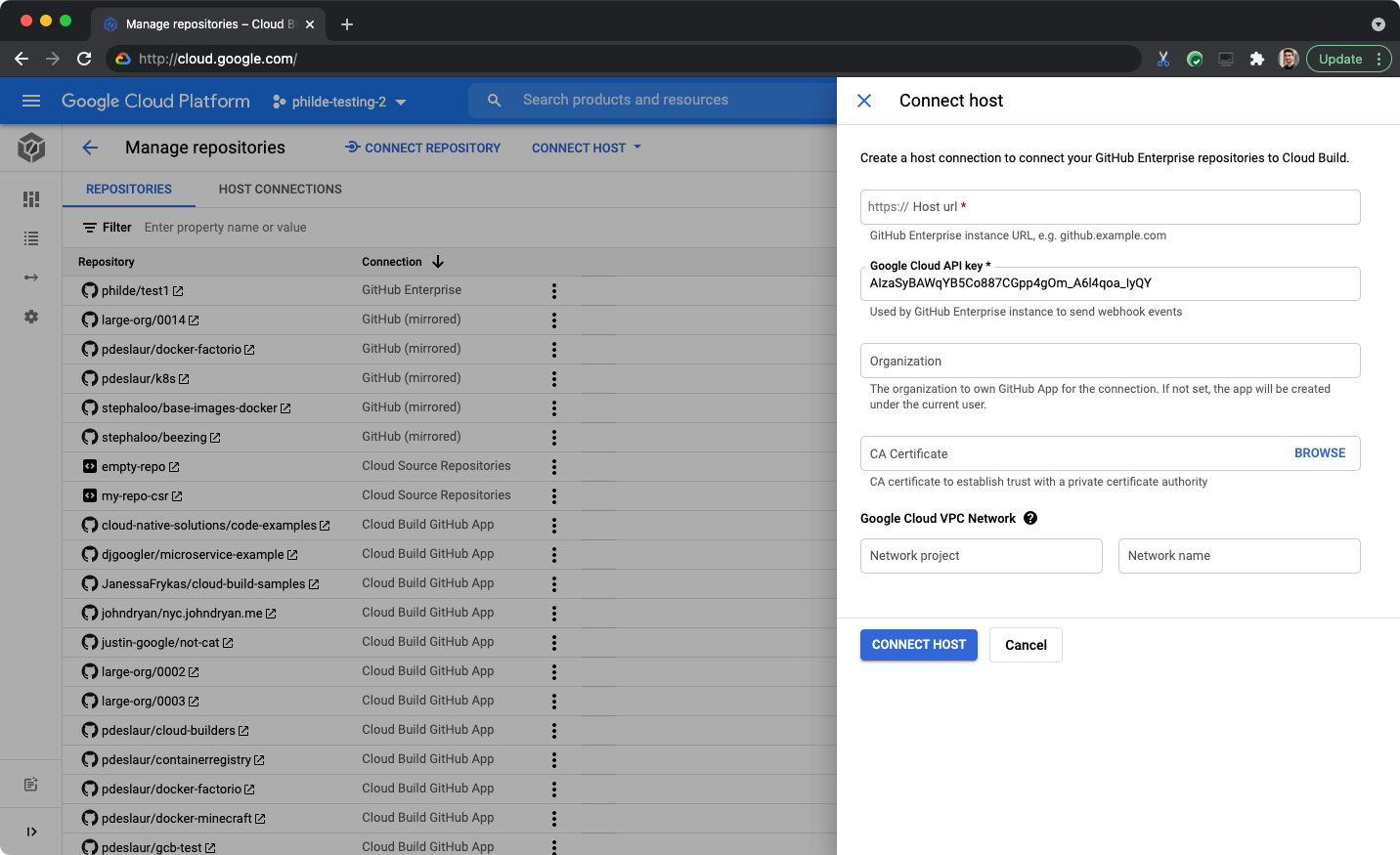
Task: Click the Filter property input field
Action: coord(226,228)
